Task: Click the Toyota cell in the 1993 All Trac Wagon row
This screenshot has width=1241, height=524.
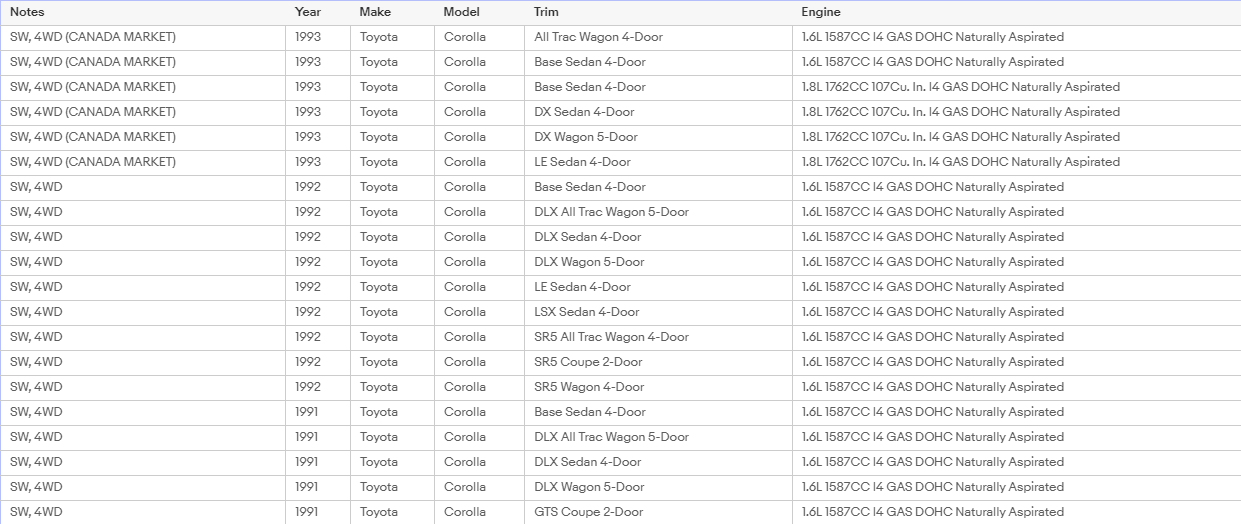Action: pyautogui.click(x=392, y=37)
